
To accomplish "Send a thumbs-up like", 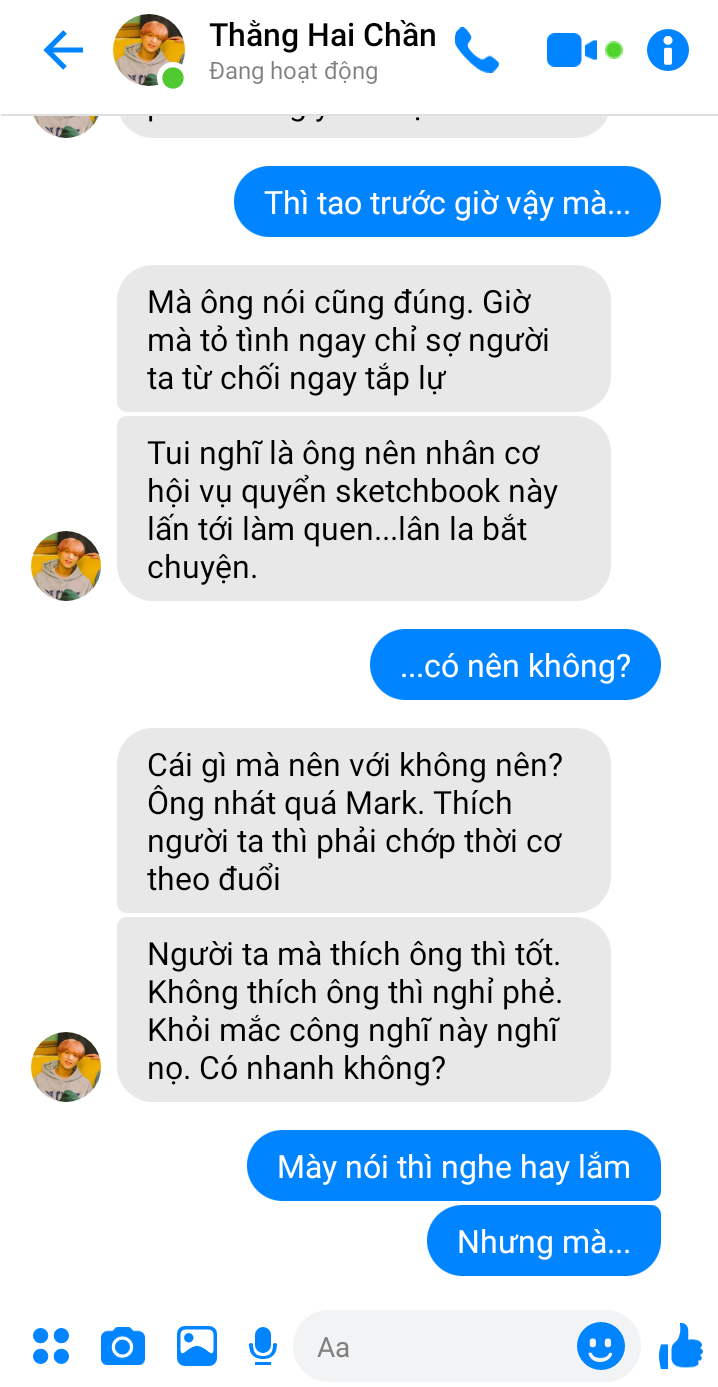I will [681, 1346].
